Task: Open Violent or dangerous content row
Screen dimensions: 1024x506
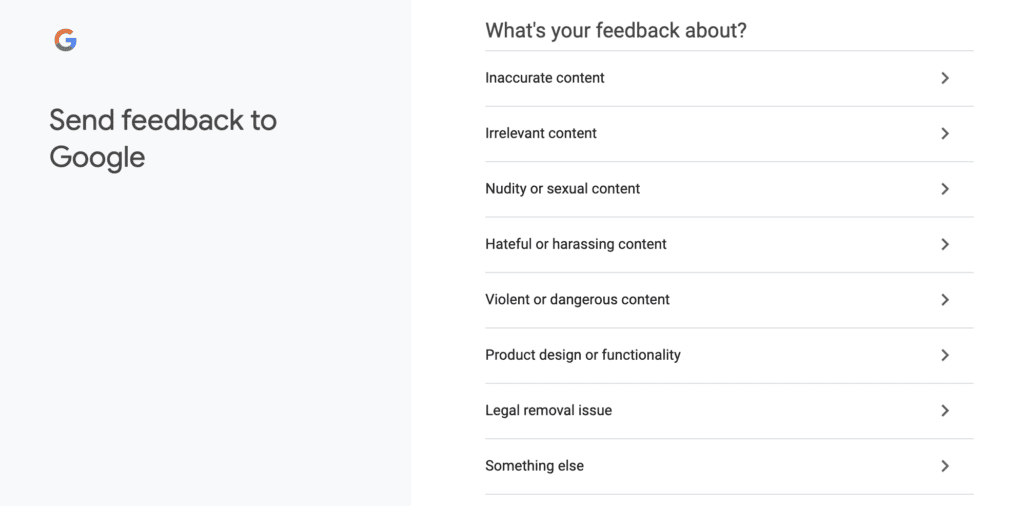Action: pos(729,300)
